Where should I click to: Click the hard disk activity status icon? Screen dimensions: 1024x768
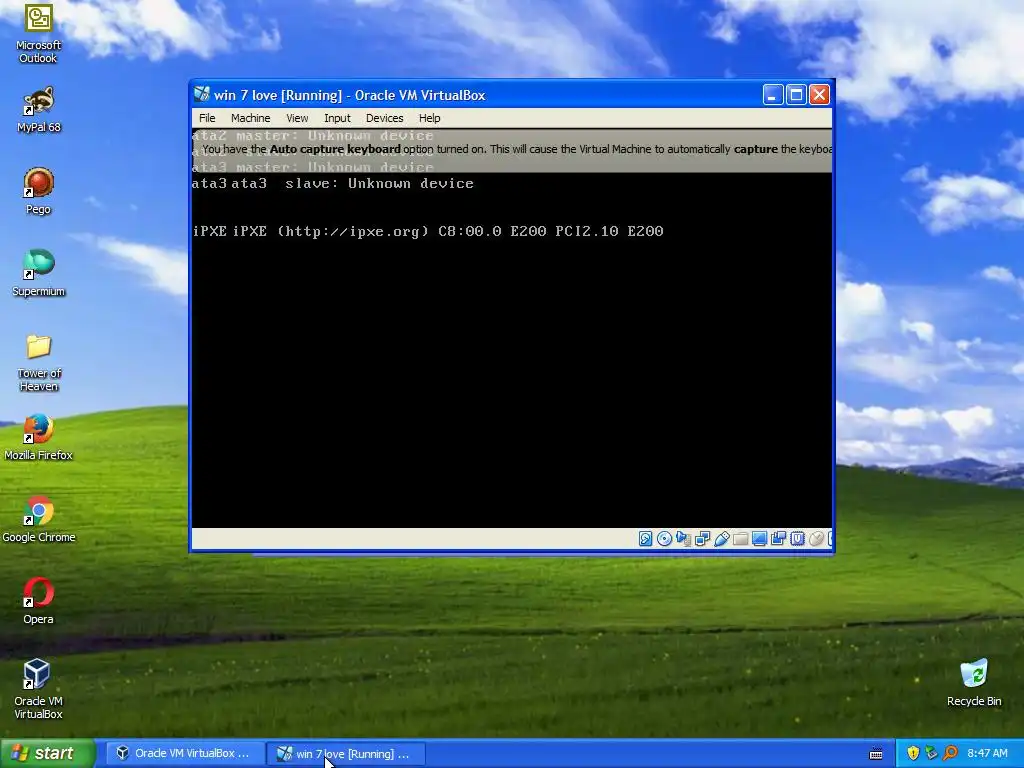(x=645, y=539)
